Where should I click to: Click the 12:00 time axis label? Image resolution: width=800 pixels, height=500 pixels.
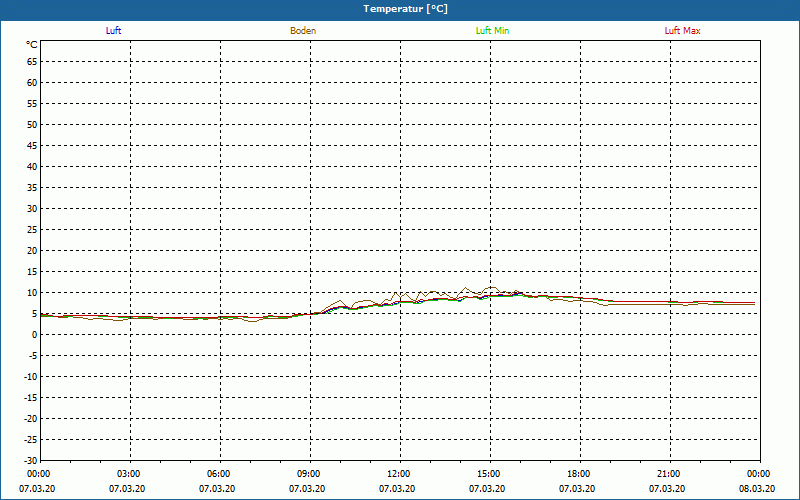[x=398, y=474]
